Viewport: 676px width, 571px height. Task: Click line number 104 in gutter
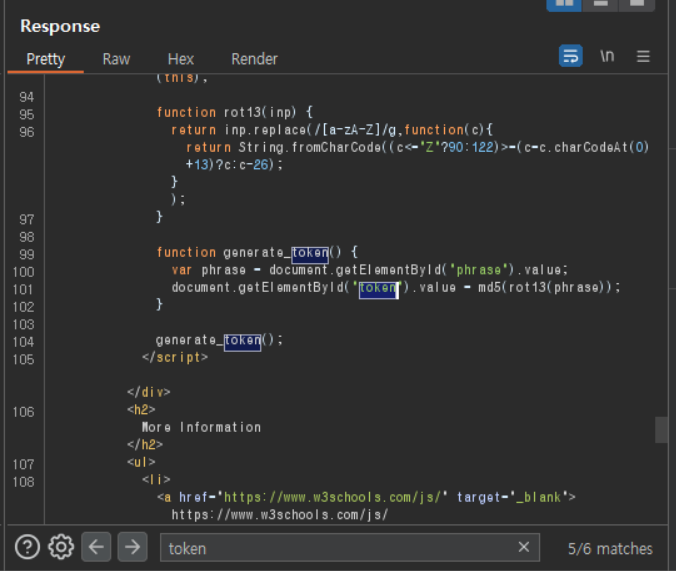tap(23, 342)
